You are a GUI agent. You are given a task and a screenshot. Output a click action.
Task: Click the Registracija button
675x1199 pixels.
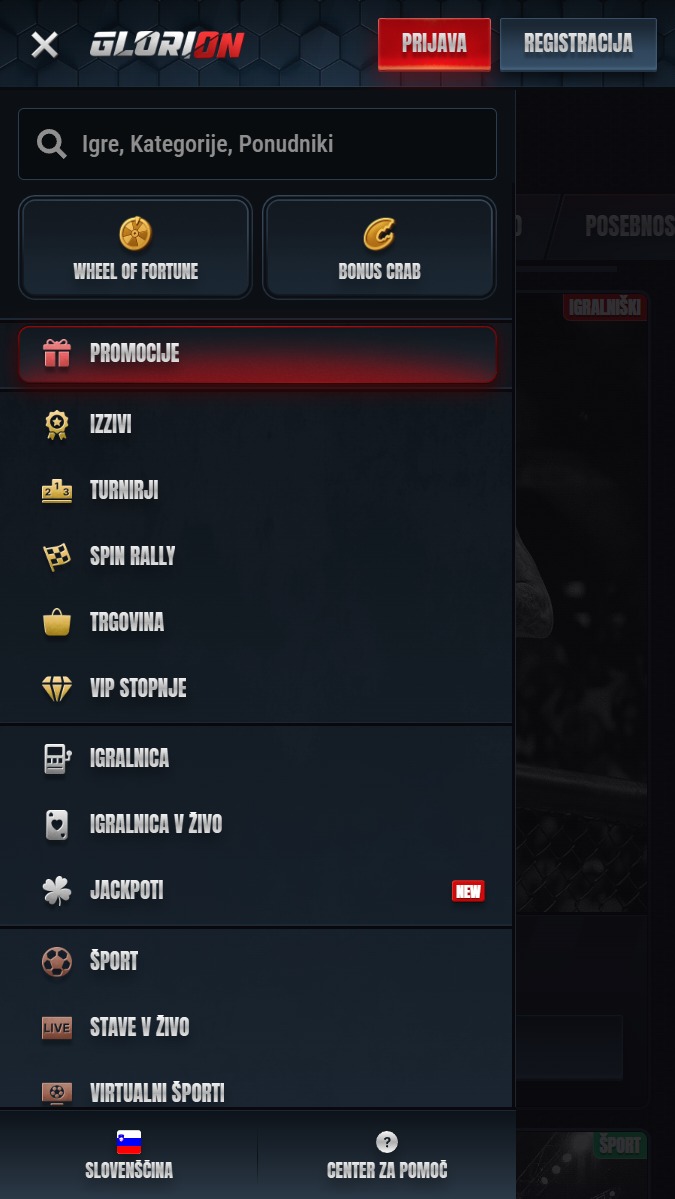[x=578, y=44]
